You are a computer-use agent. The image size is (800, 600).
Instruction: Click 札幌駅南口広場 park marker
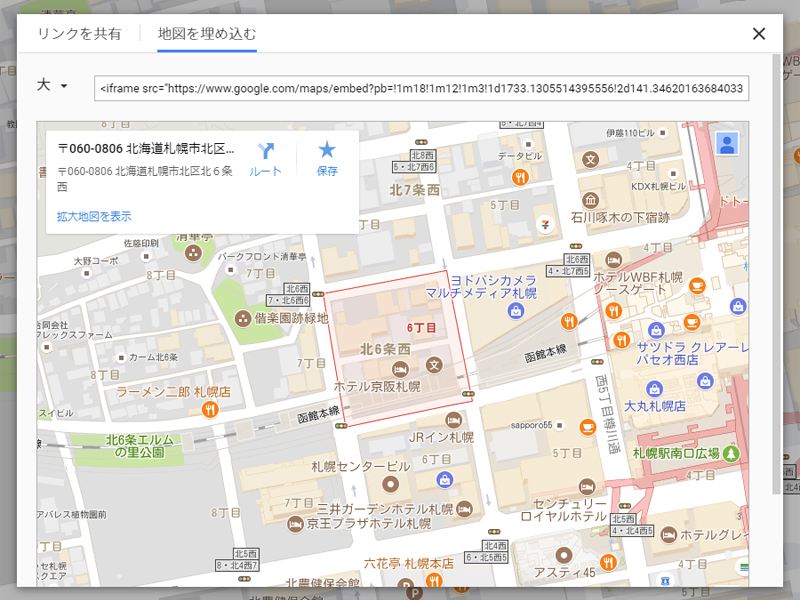[731, 453]
